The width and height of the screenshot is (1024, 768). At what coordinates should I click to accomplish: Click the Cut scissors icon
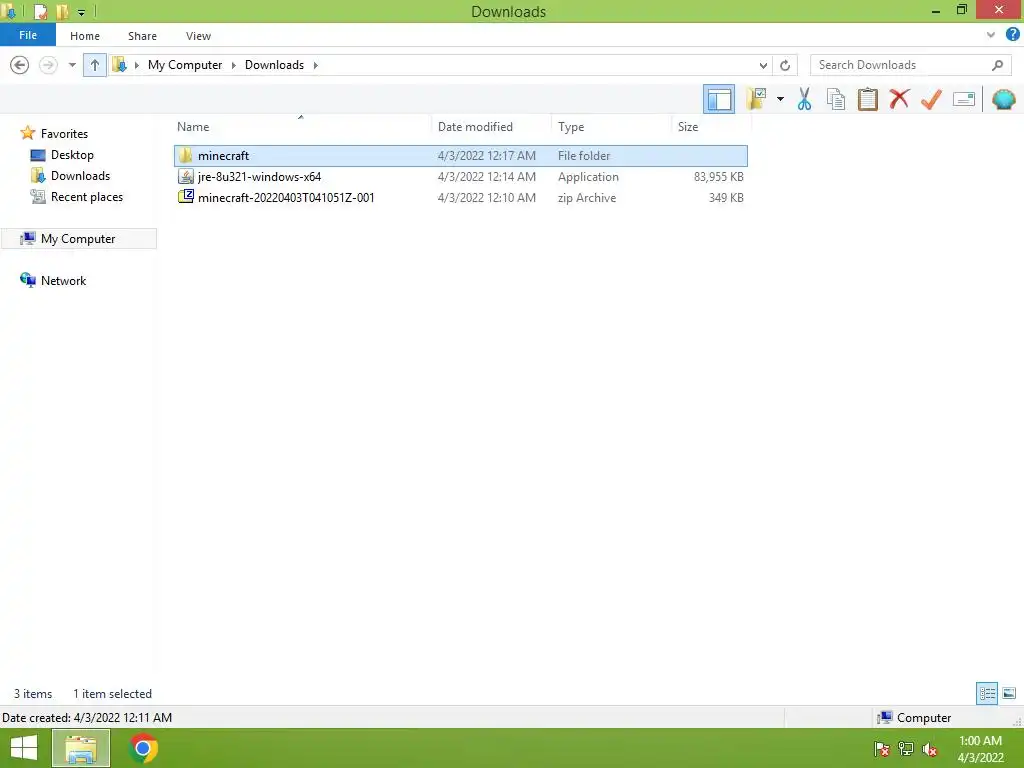pos(804,99)
